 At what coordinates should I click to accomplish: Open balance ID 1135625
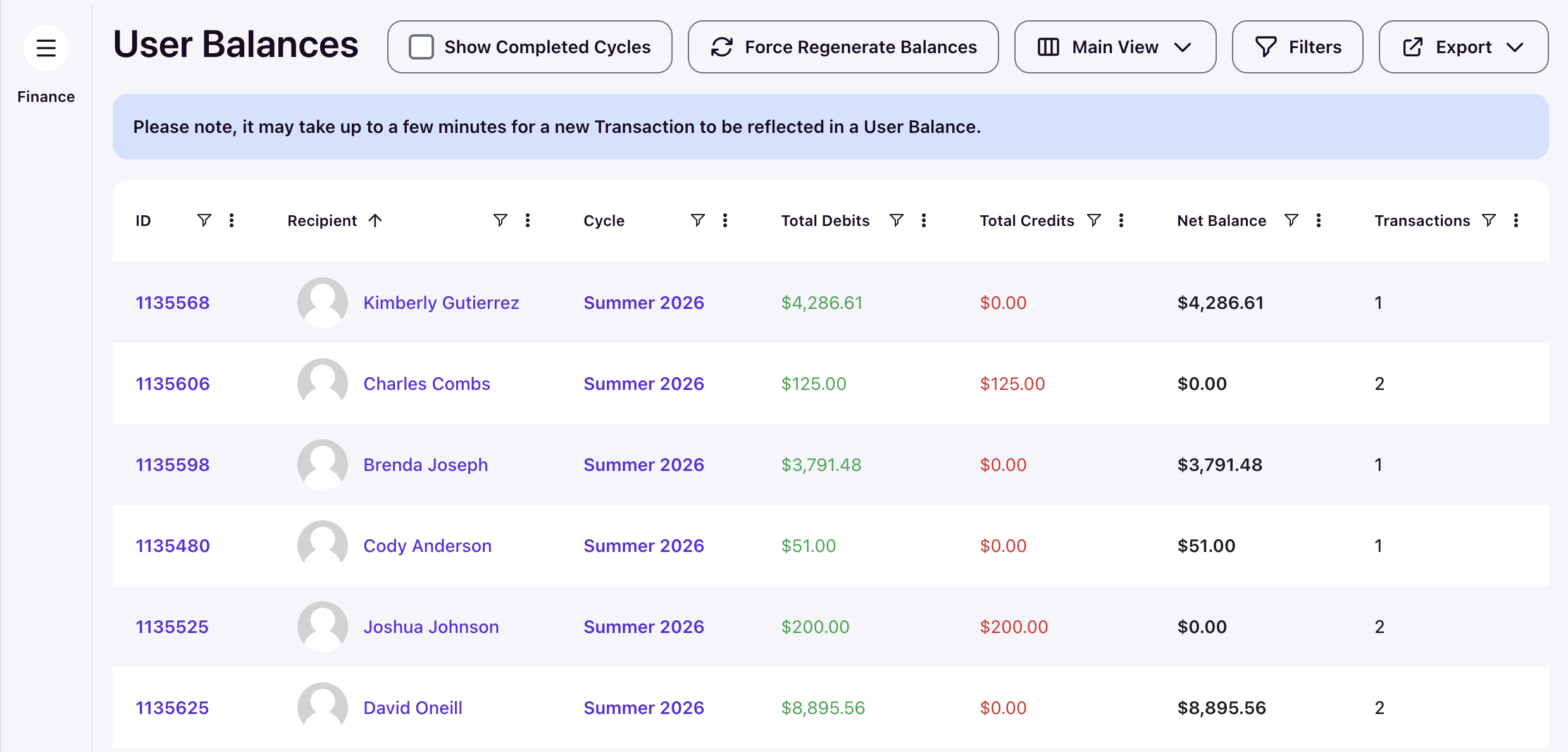(x=172, y=708)
